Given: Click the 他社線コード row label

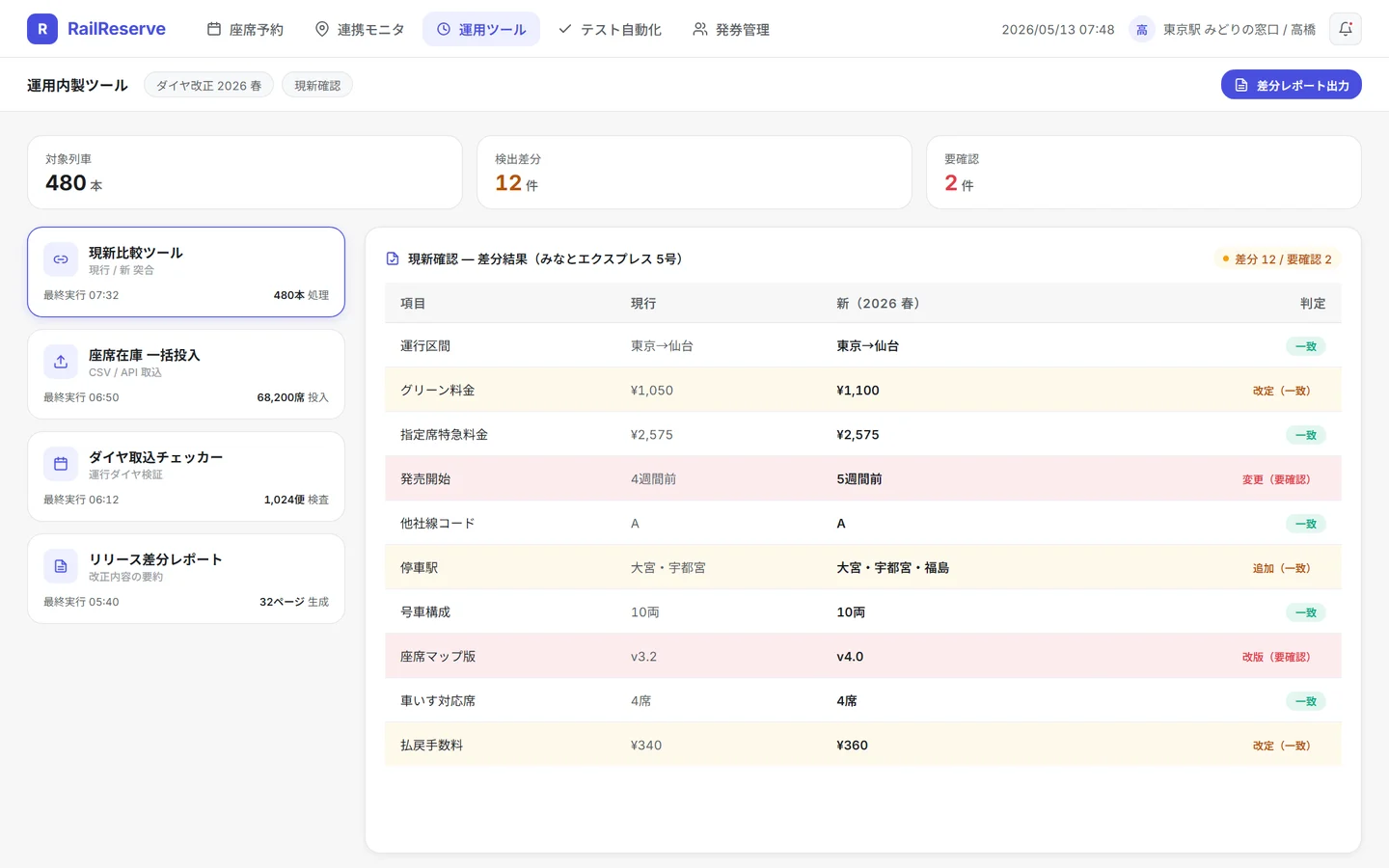Looking at the screenshot, I should coord(438,524).
